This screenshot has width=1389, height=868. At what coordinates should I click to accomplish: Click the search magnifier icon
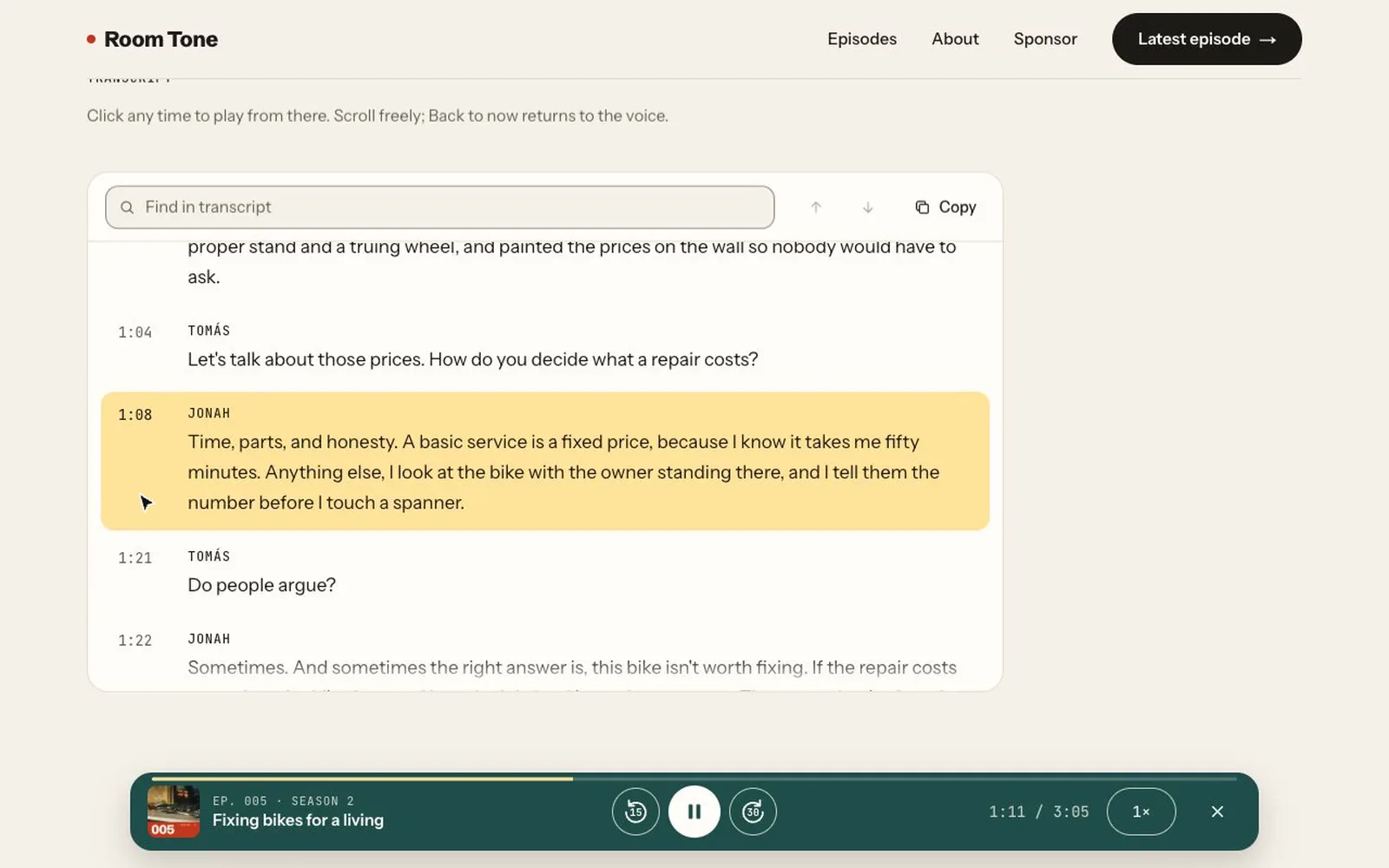(127, 207)
